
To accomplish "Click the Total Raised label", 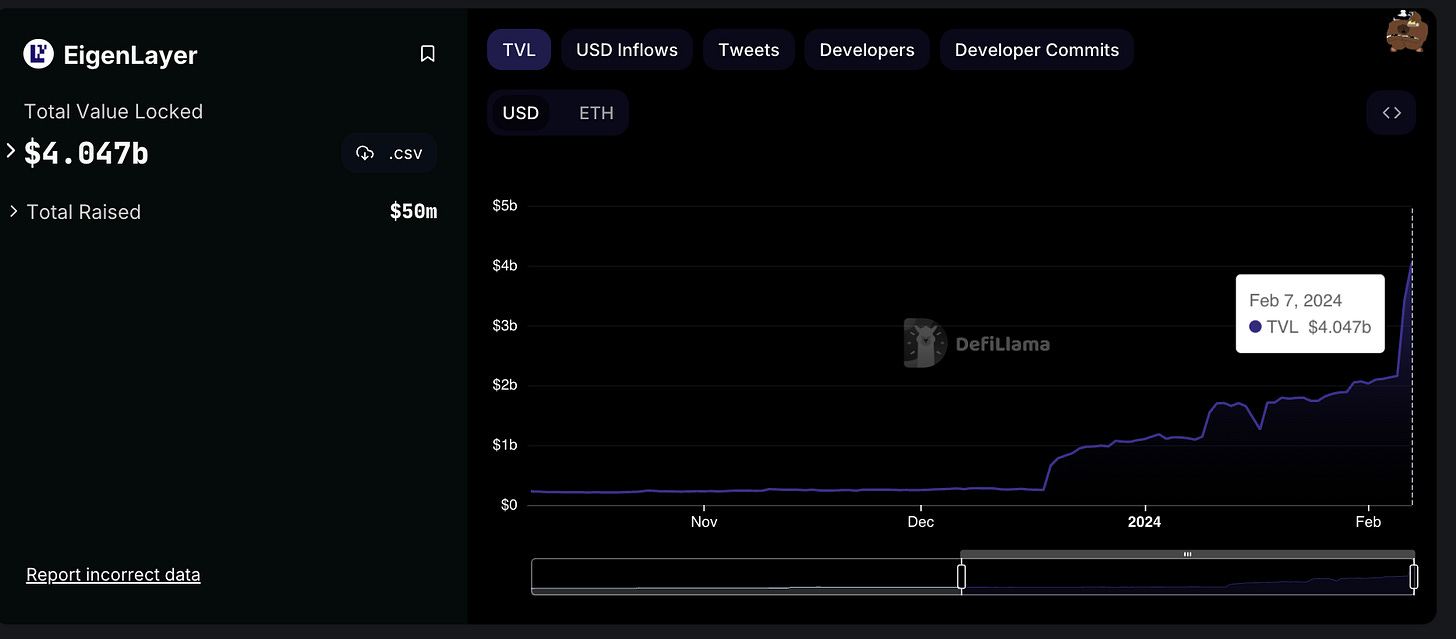I will pos(84,212).
